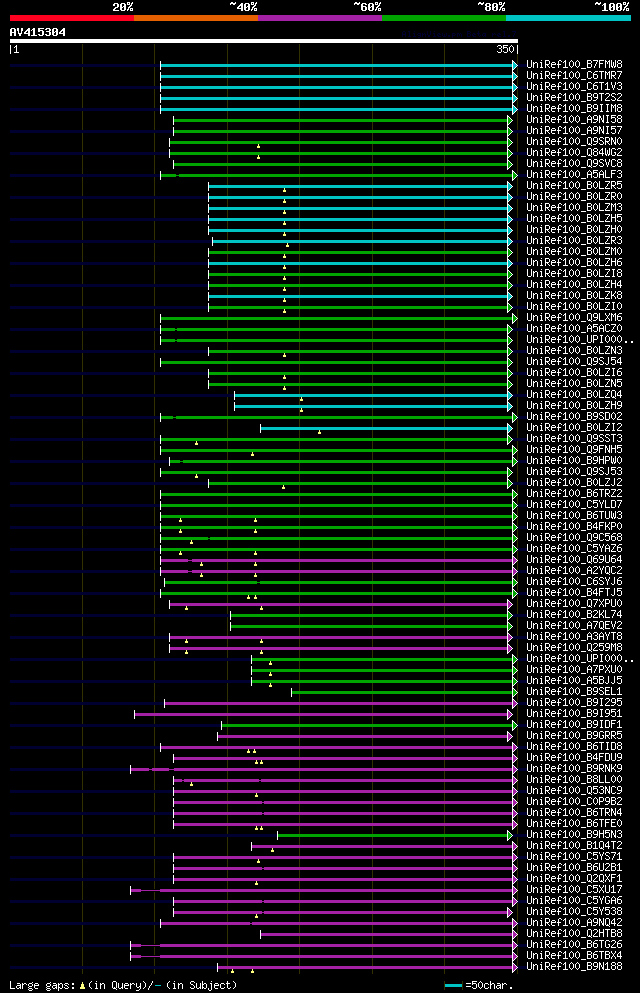Click the cyan ~100% identity legend bar
The width and height of the screenshot is (640, 993).
pos(568,18)
